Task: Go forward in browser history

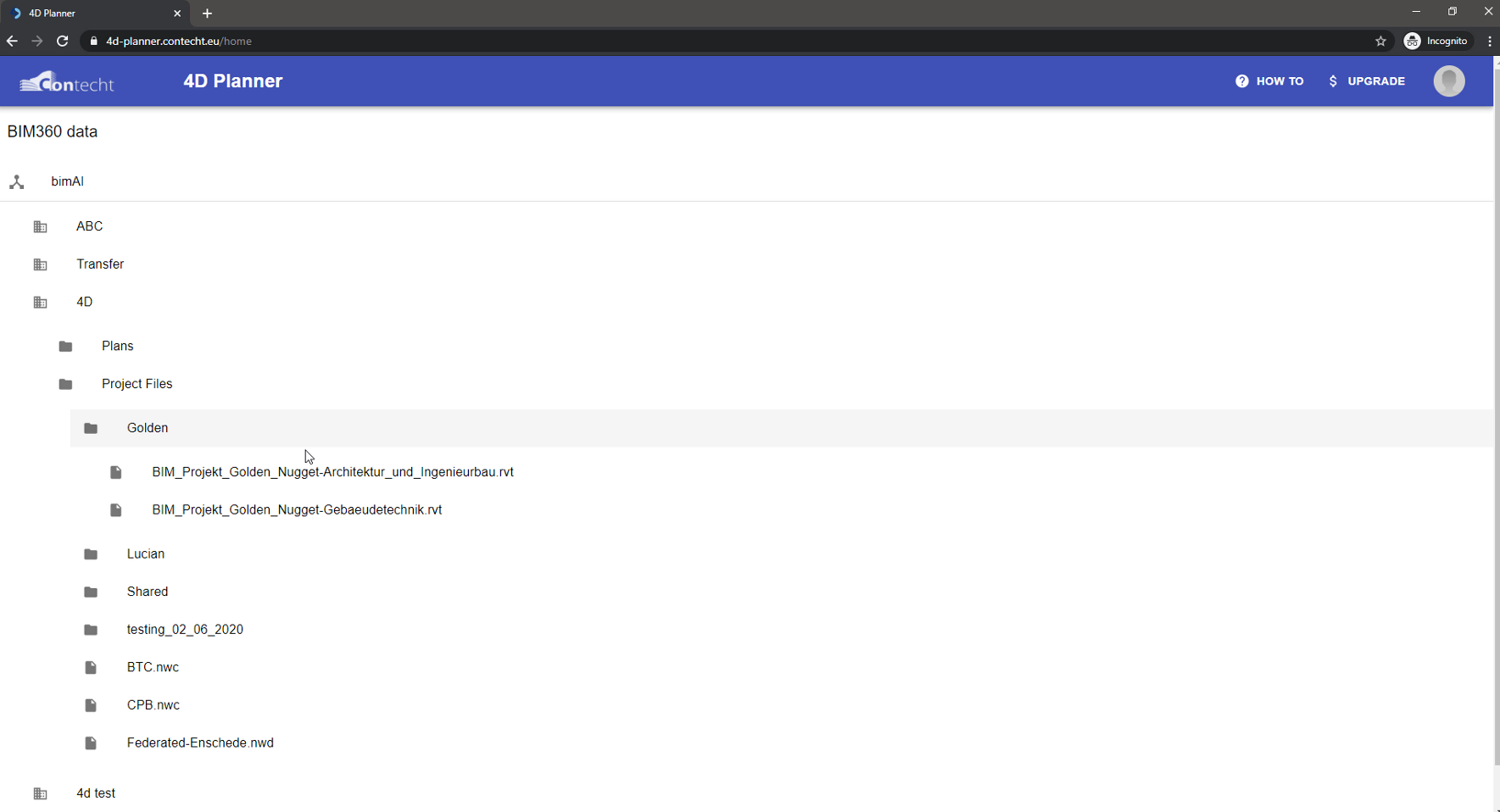Action: click(x=36, y=41)
